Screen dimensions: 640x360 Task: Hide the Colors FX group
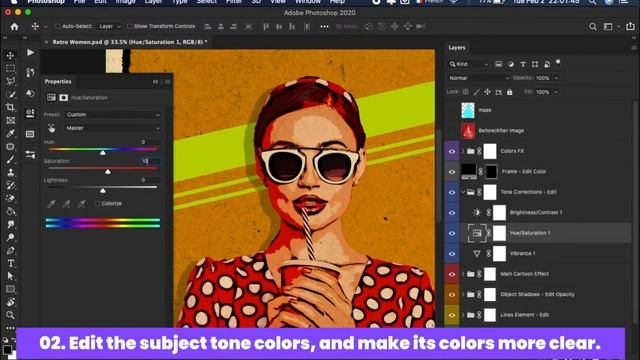(452, 151)
